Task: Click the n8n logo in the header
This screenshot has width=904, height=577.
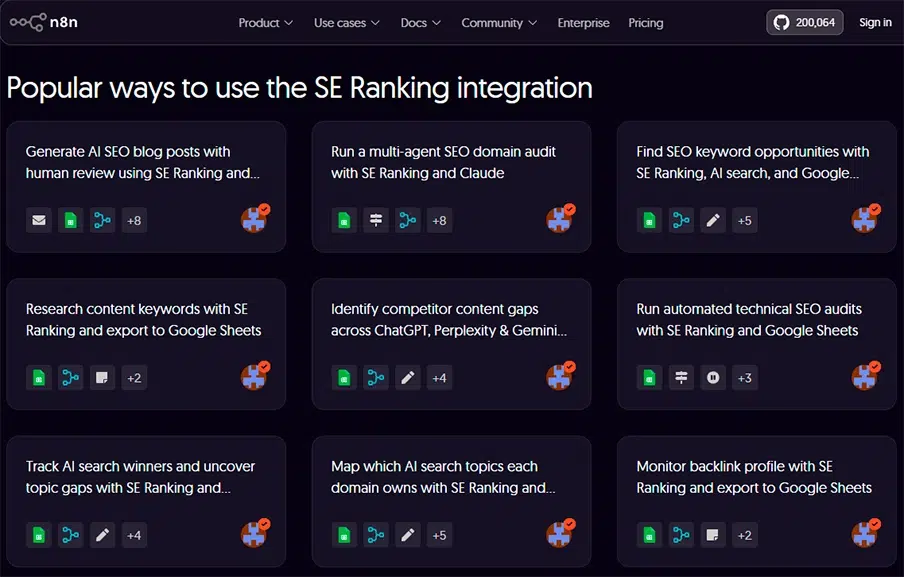Action: coord(44,22)
